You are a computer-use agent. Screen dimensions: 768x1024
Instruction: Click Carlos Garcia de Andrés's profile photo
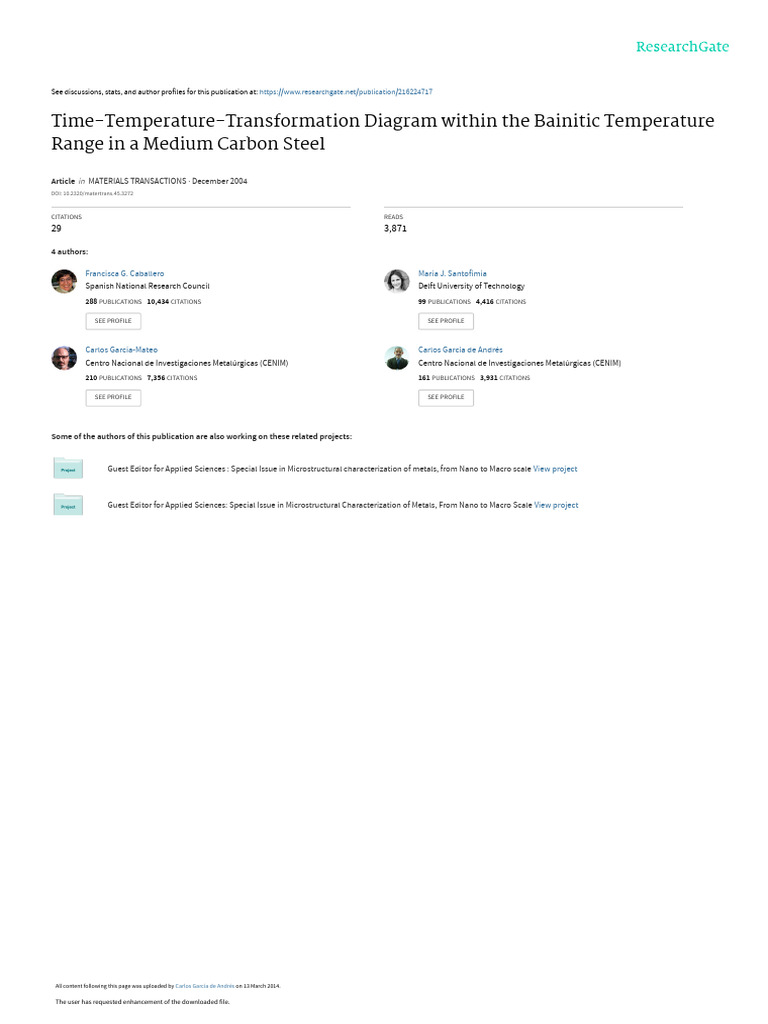(x=397, y=358)
